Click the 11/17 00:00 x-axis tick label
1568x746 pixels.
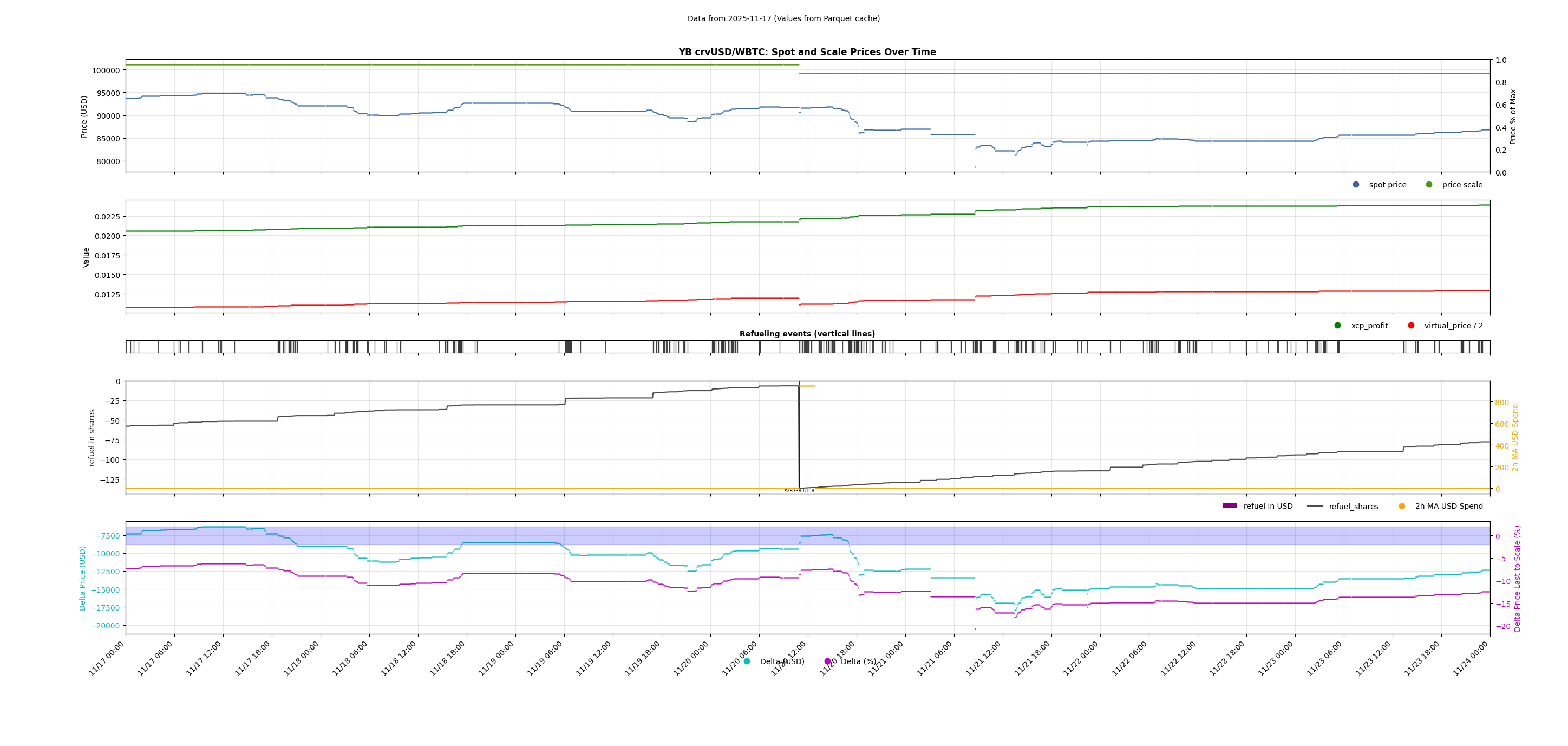tap(107, 658)
